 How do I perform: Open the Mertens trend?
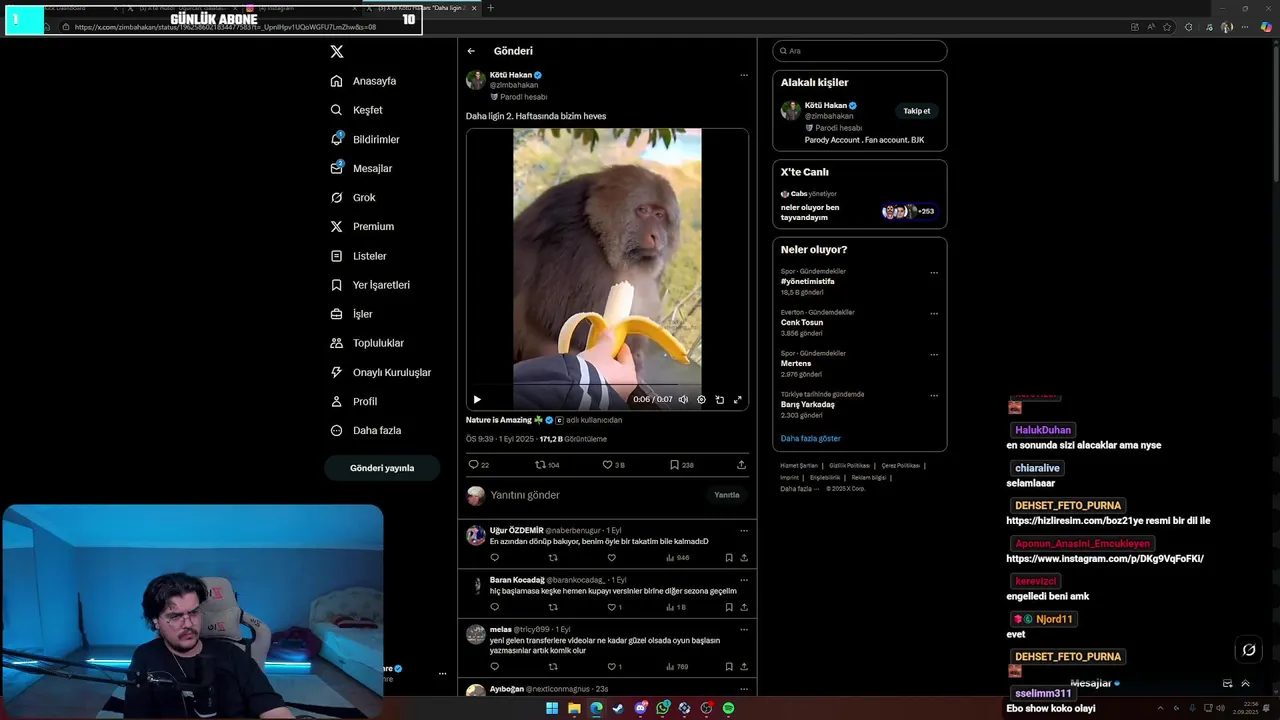click(x=796, y=364)
